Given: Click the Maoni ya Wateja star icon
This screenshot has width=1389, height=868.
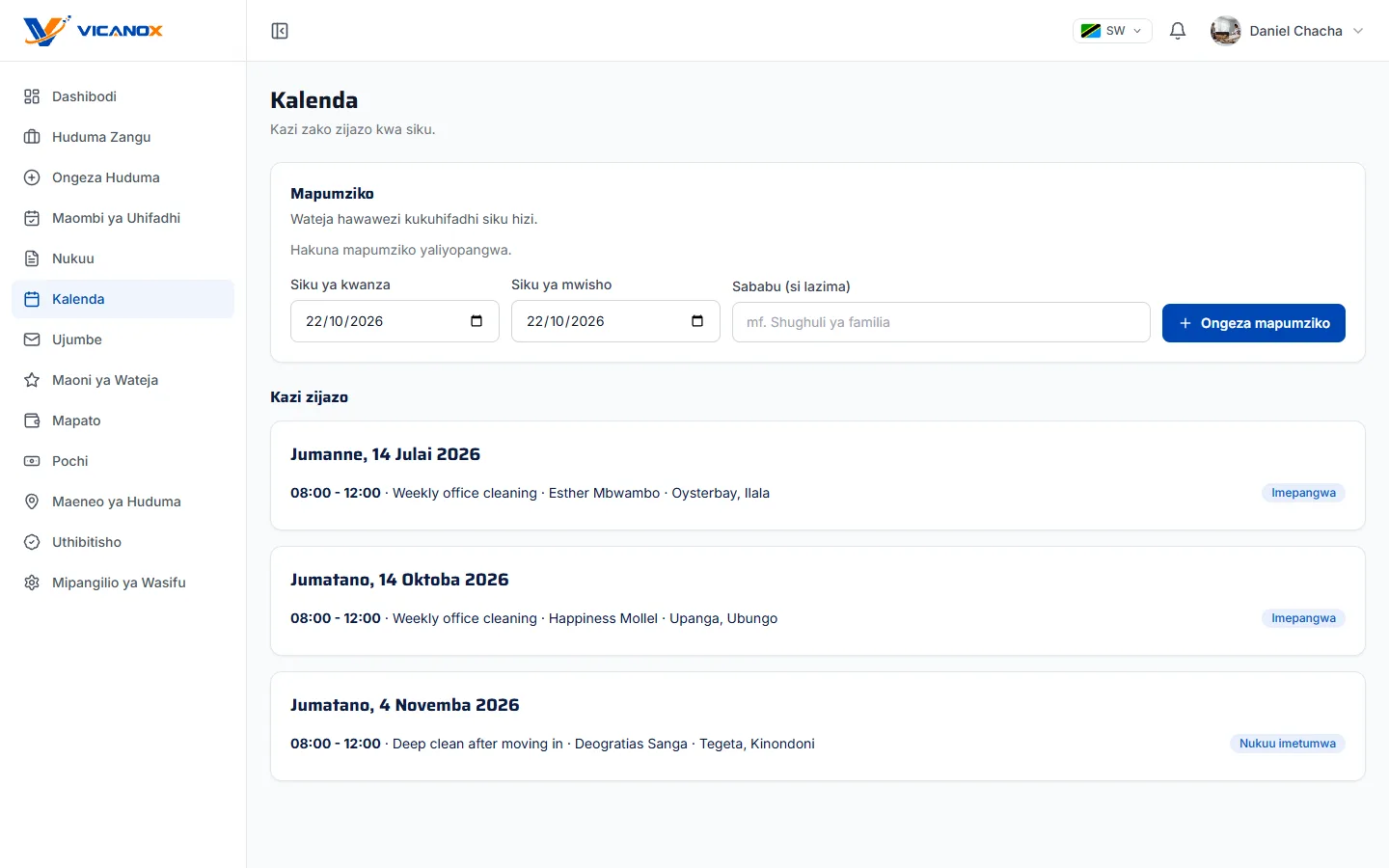Looking at the screenshot, I should click(32, 380).
